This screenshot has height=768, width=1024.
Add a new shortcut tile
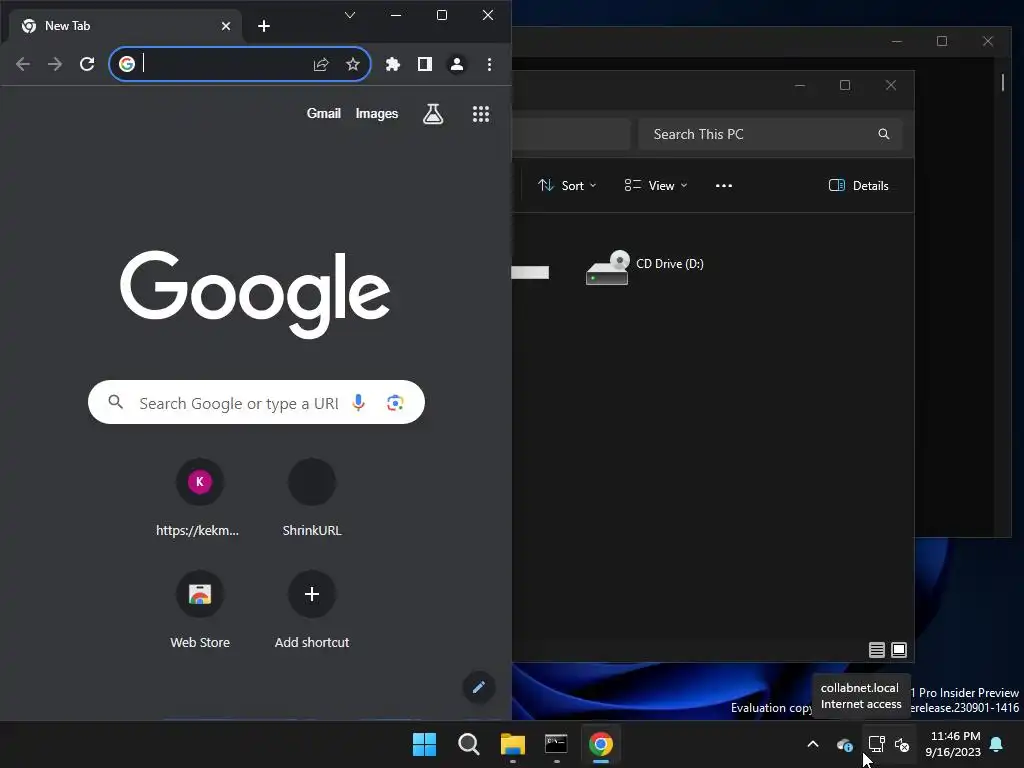pyautogui.click(x=312, y=610)
